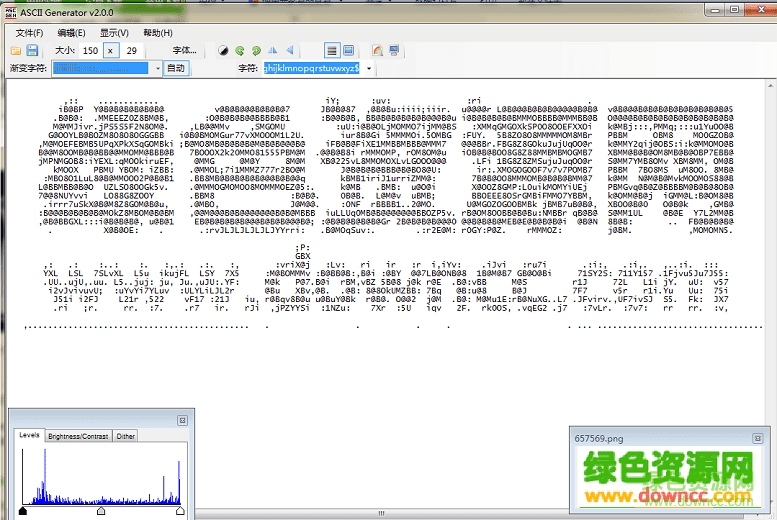Click the flip horizontal triangles icon
The width and height of the screenshot is (777, 520).
point(273,50)
